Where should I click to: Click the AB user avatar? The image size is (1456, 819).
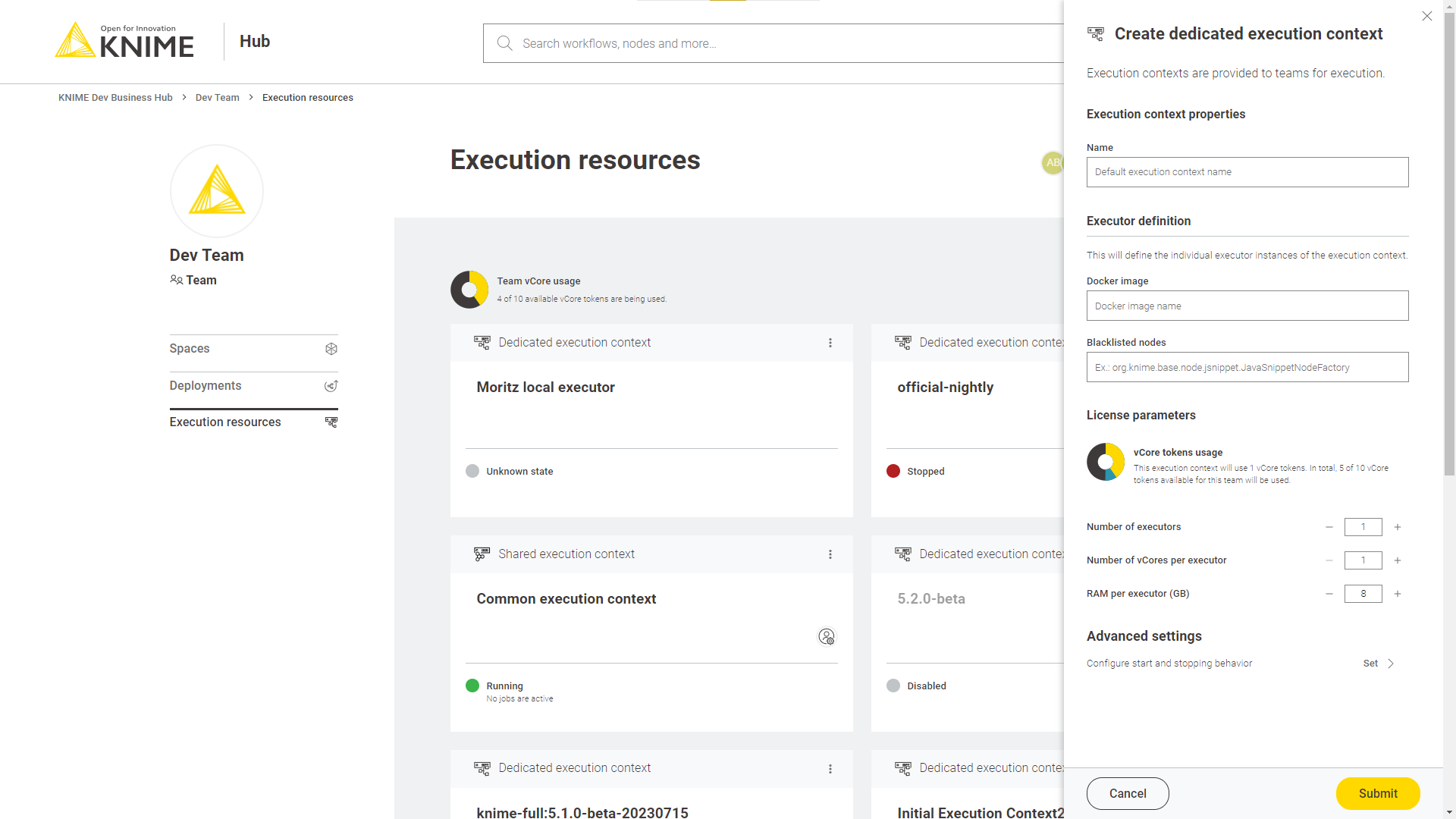1053,162
